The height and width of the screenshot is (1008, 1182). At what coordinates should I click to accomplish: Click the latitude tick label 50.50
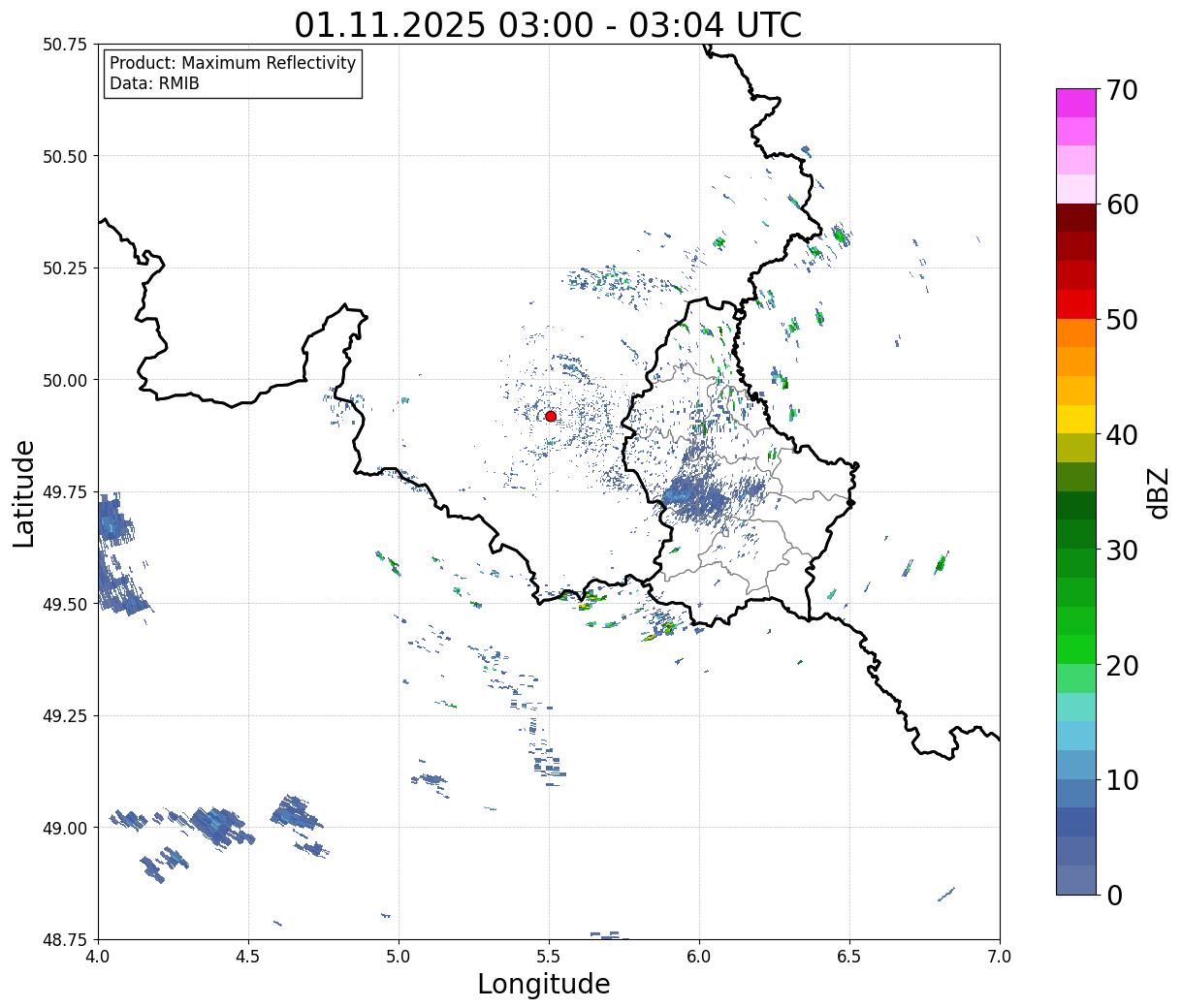click(x=65, y=156)
